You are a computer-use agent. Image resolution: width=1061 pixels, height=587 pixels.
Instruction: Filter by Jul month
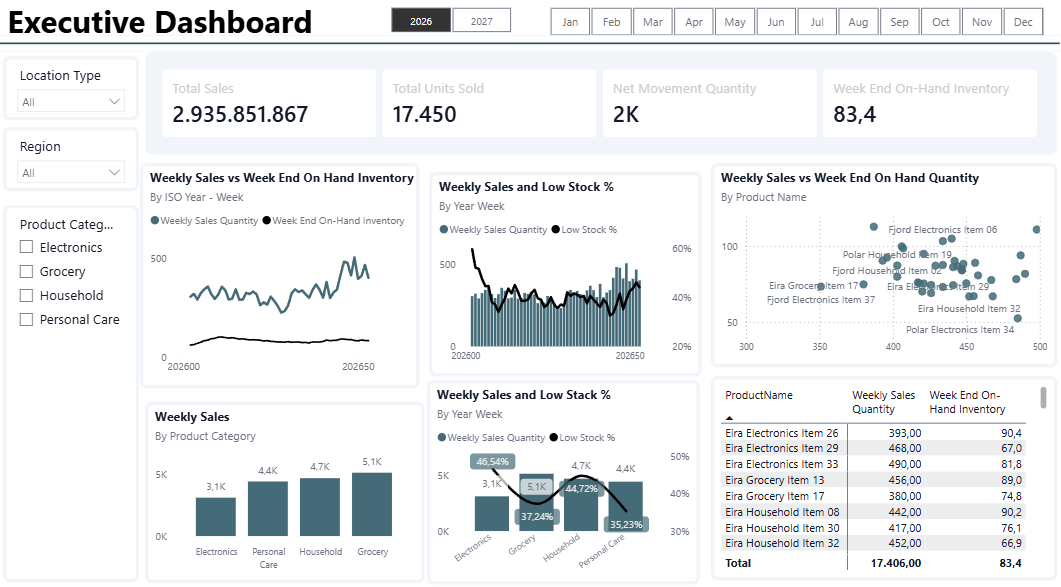[817, 22]
